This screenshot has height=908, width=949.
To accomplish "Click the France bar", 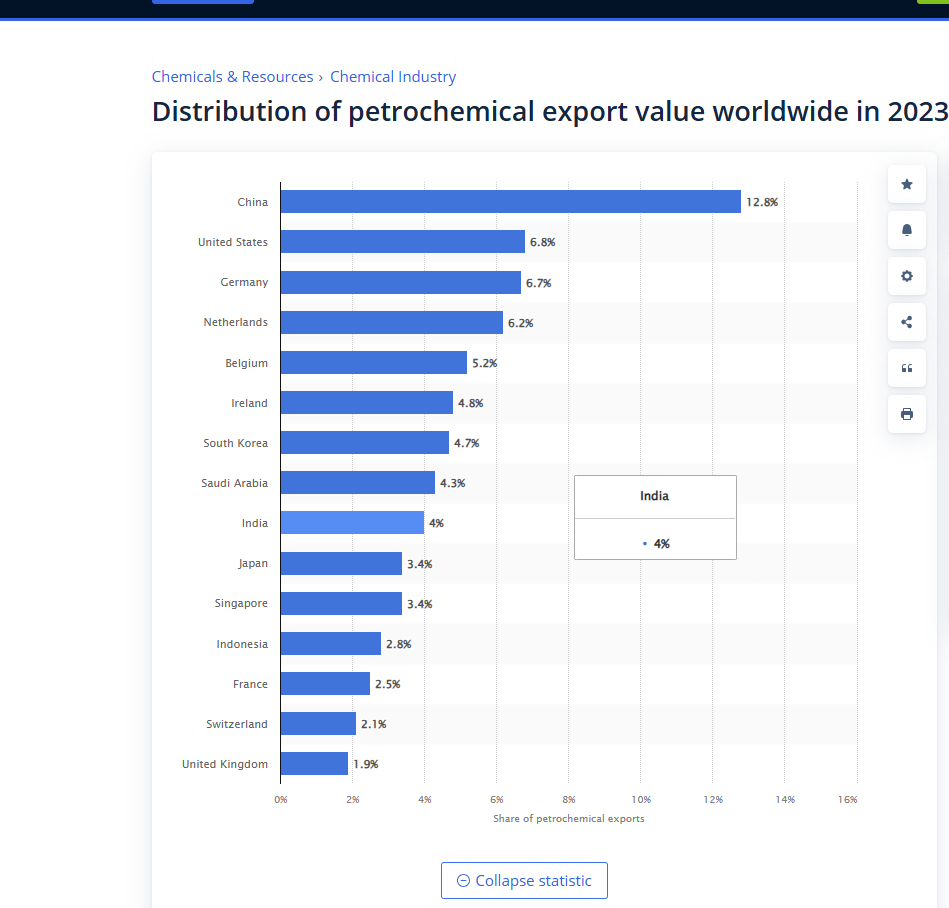I will click(x=325, y=683).
